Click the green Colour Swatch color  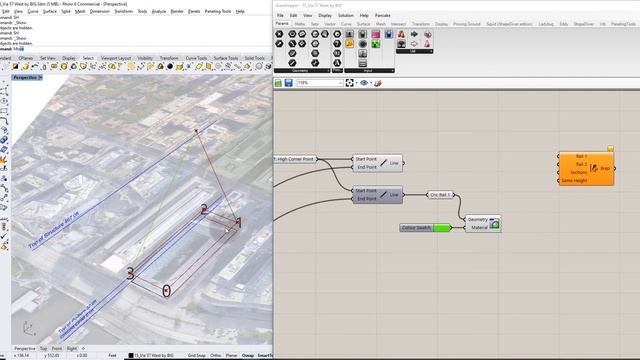tap(441, 228)
